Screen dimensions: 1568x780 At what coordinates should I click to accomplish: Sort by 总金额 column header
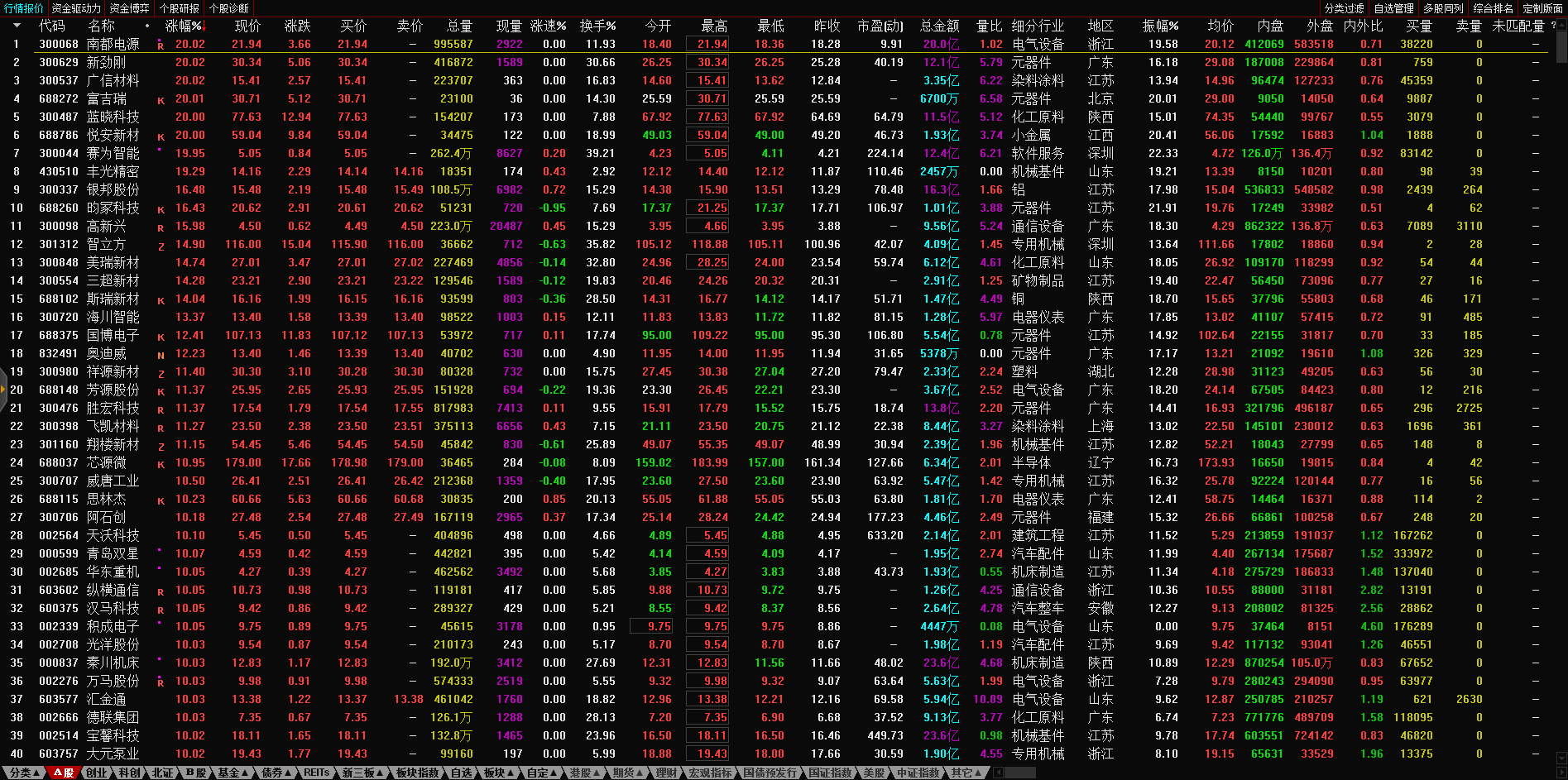click(x=940, y=26)
